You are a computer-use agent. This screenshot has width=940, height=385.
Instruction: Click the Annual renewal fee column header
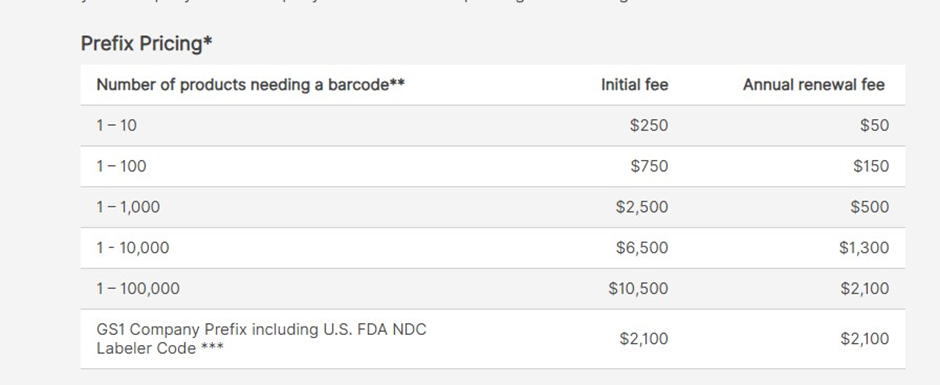(814, 85)
